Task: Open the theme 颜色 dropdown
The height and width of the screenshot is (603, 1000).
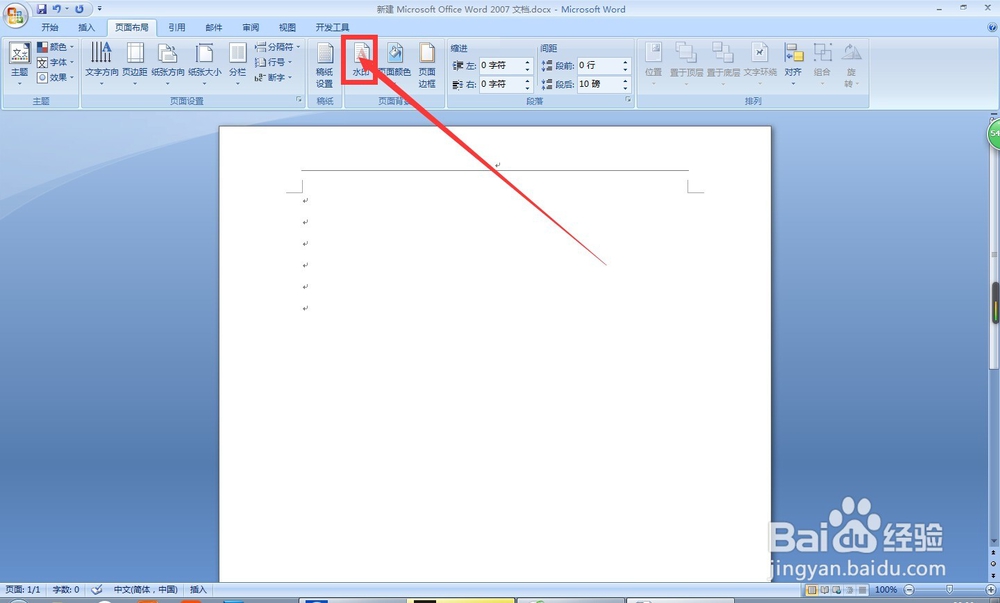Action: click(x=55, y=47)
